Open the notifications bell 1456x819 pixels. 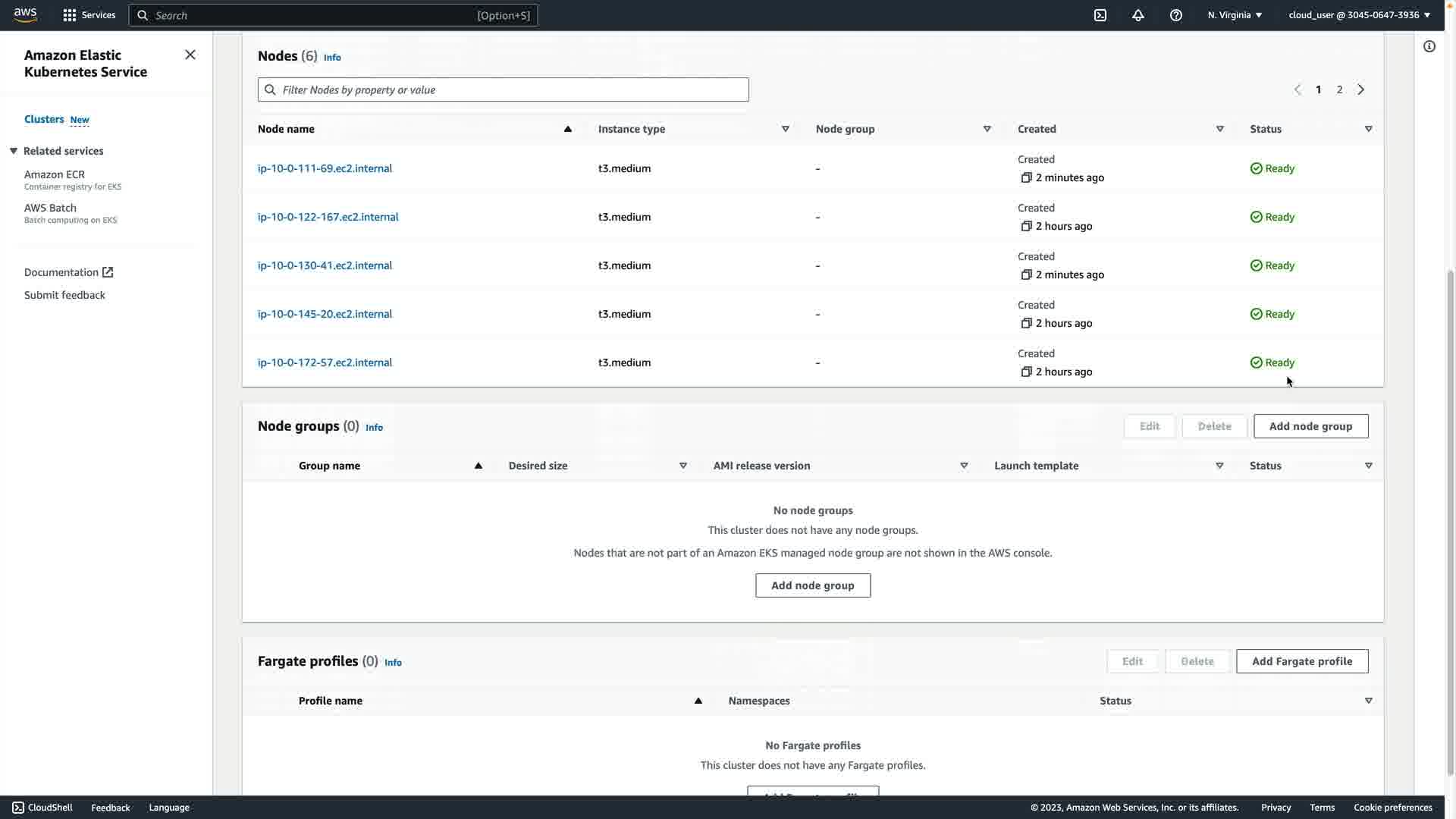(1138, 15)
